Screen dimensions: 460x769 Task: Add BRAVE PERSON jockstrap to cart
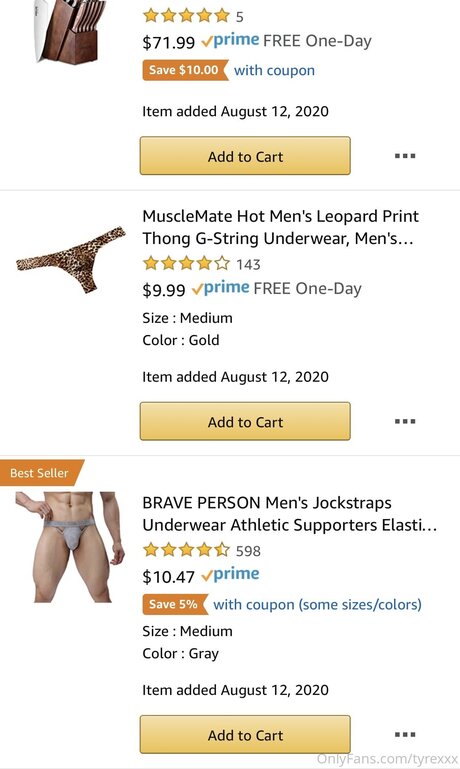pos(245,735)
